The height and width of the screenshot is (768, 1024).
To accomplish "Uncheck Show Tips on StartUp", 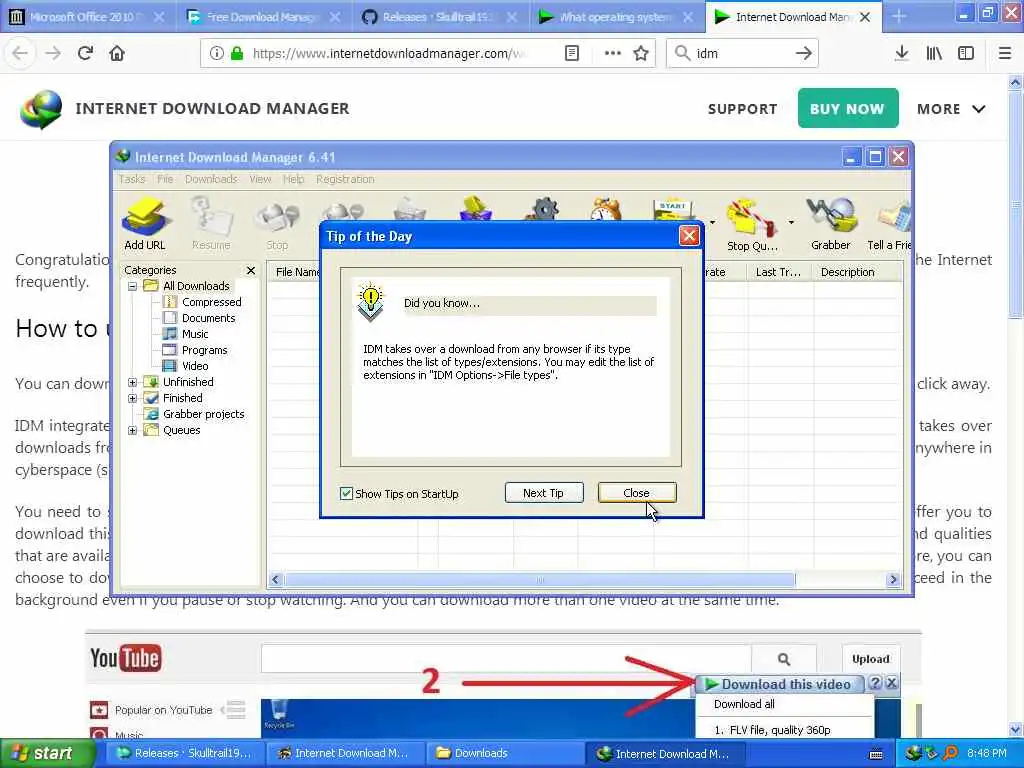I will tap(346, 494).
